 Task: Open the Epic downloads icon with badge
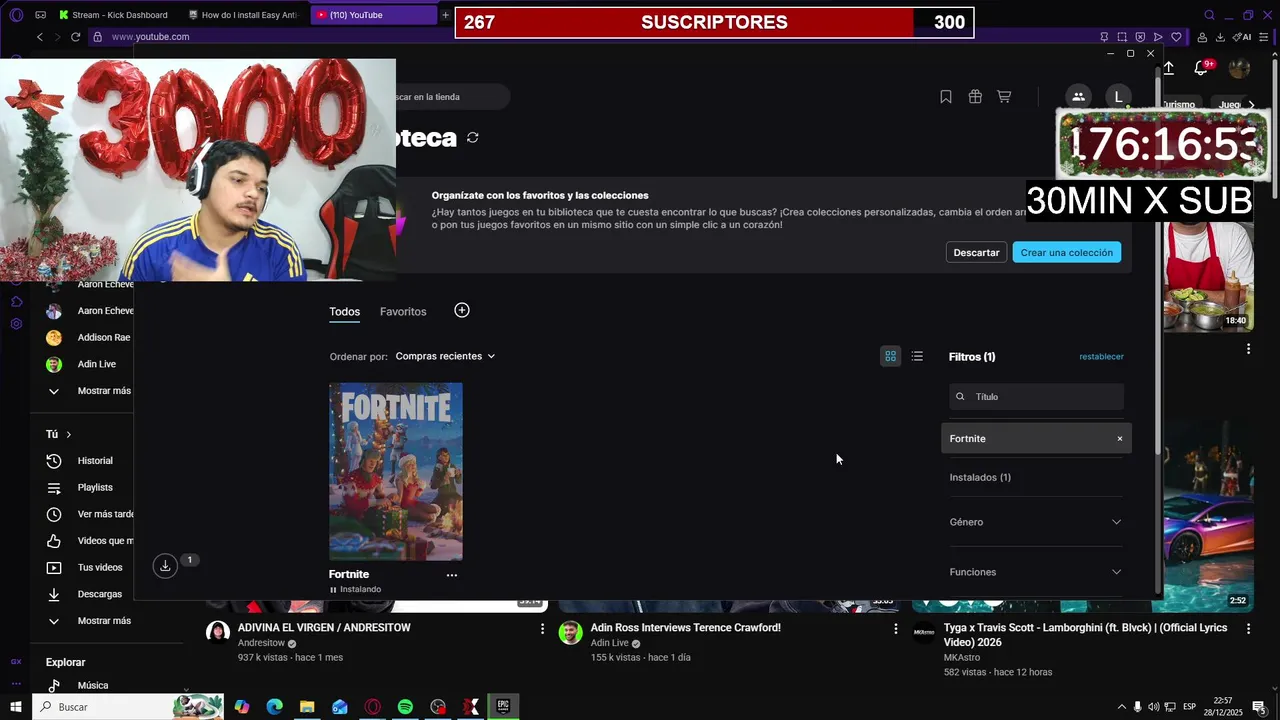166,566
